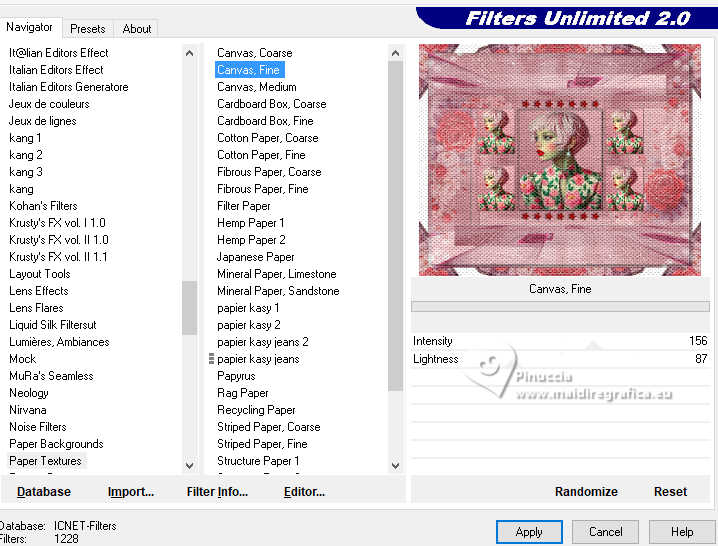This screenshot has width=718, height=546.
Task: Select the Layout Tools category
Action: tap(40, 274)
